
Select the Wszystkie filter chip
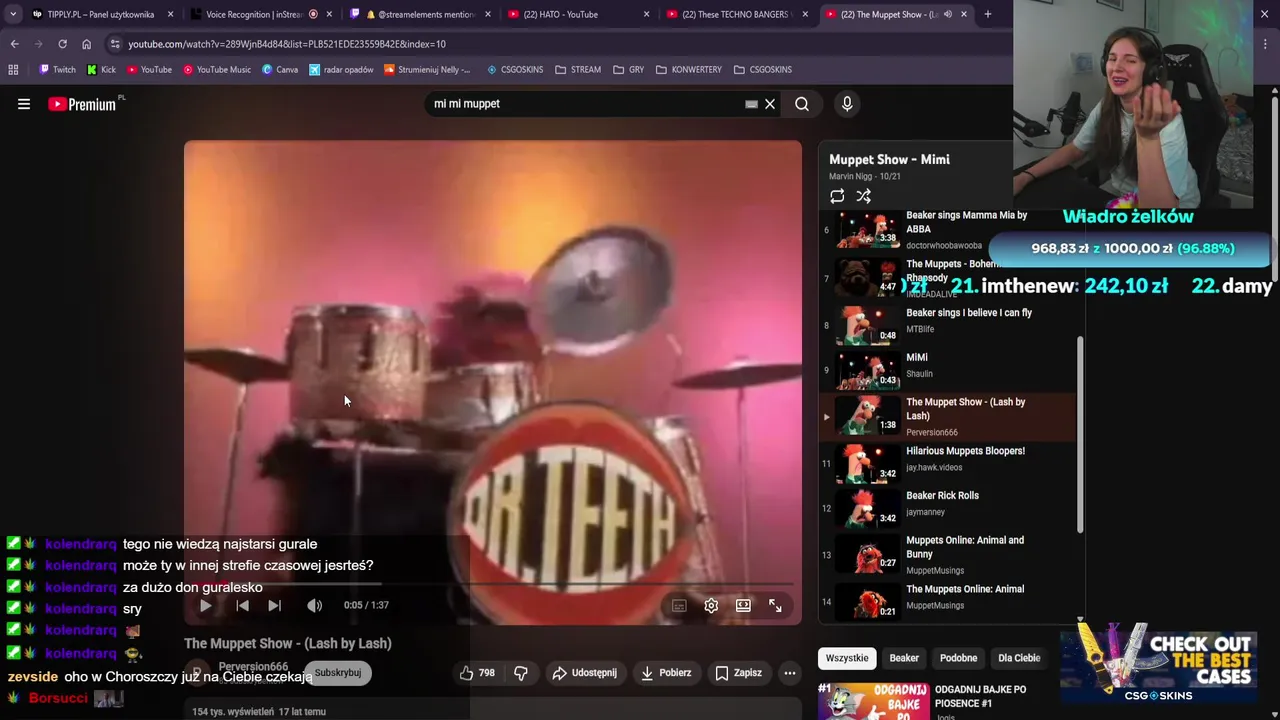847,658
